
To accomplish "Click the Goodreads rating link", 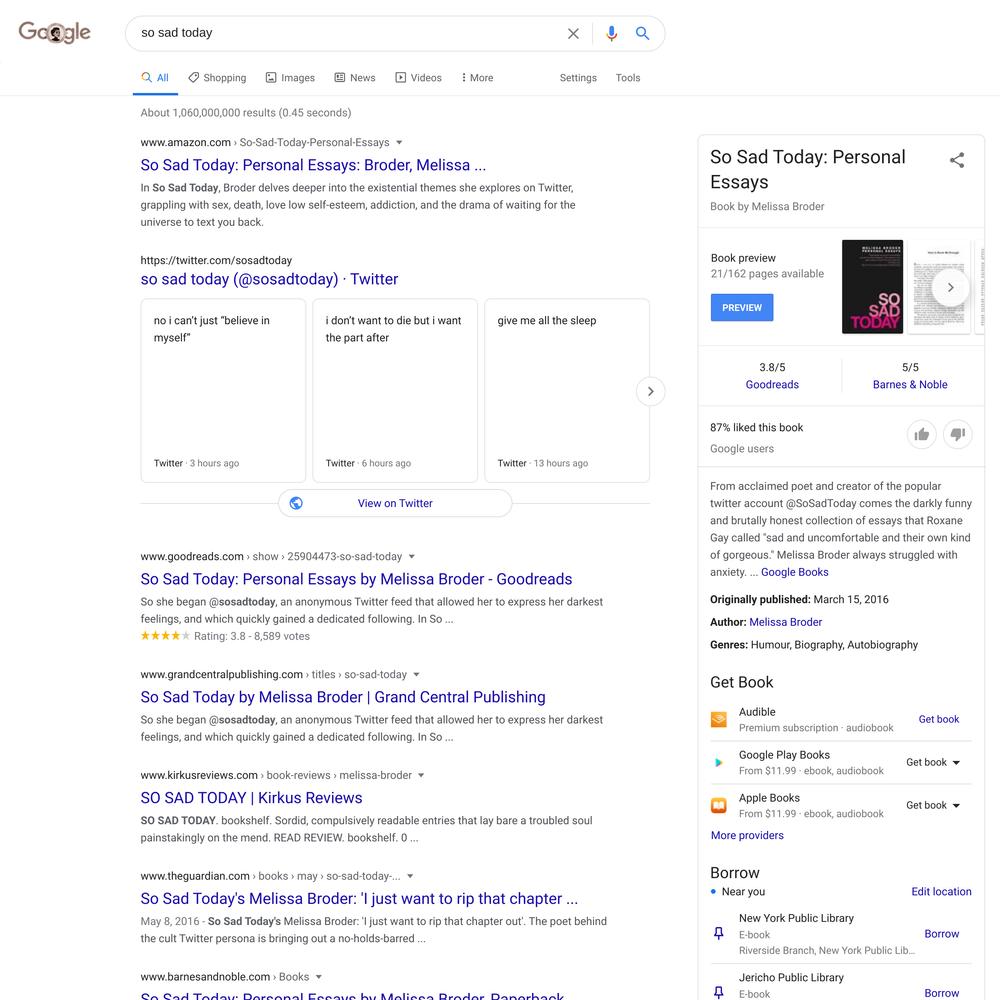I will [x=772, y=385].
